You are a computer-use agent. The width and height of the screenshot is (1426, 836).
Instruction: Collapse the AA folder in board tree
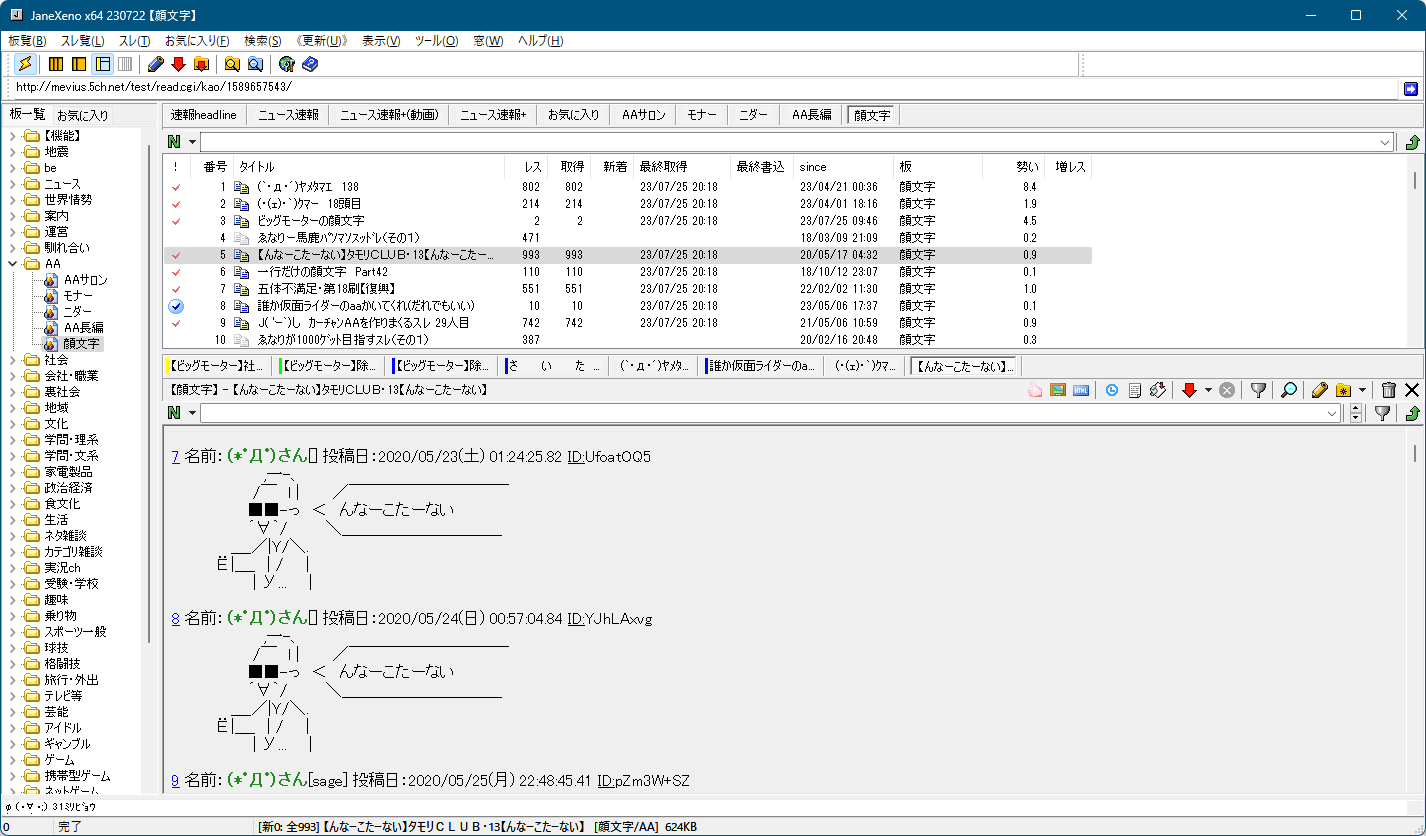[13, 264]
